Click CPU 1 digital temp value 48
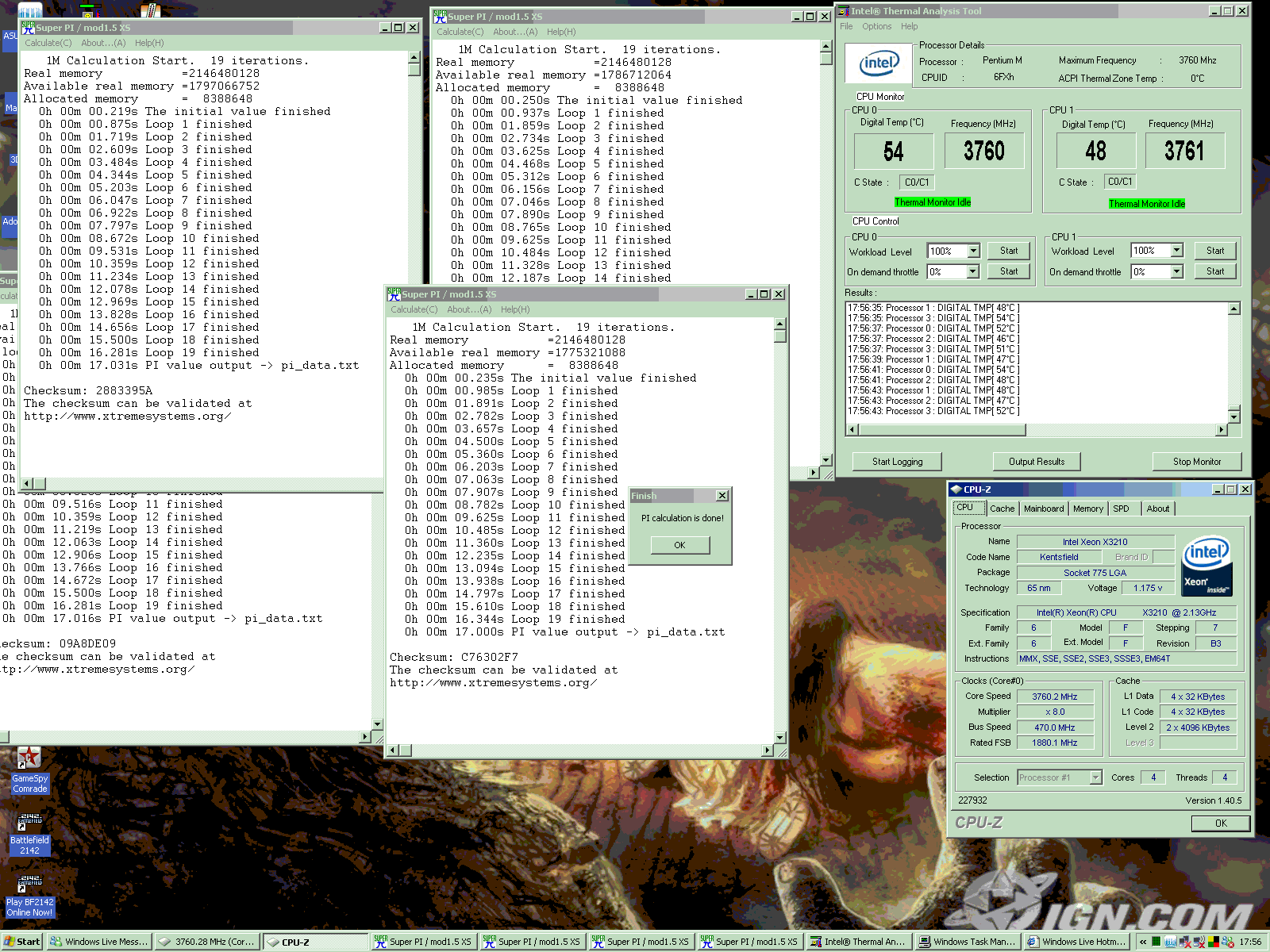This screenshot has height=952, width=1270. coord(1095,151)
